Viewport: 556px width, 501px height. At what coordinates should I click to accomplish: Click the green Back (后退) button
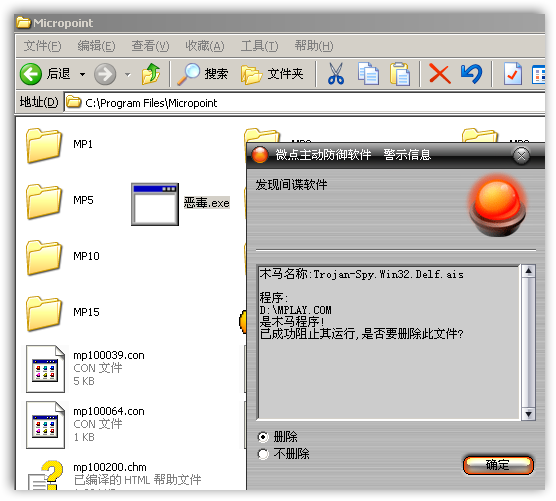pyautogui.click(x=45, y=74)
